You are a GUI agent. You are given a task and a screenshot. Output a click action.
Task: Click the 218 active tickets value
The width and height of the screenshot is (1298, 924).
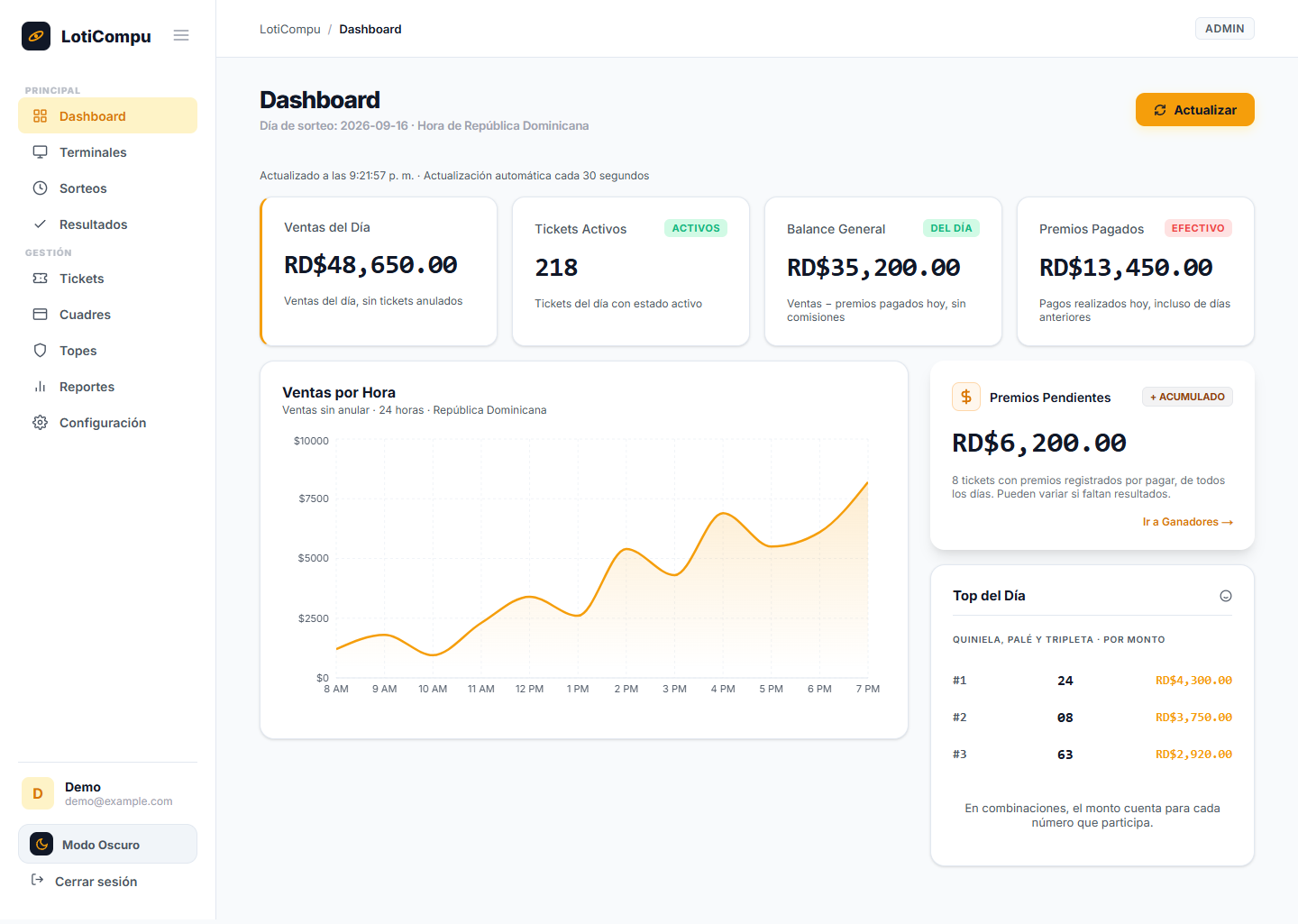[556, 268]
